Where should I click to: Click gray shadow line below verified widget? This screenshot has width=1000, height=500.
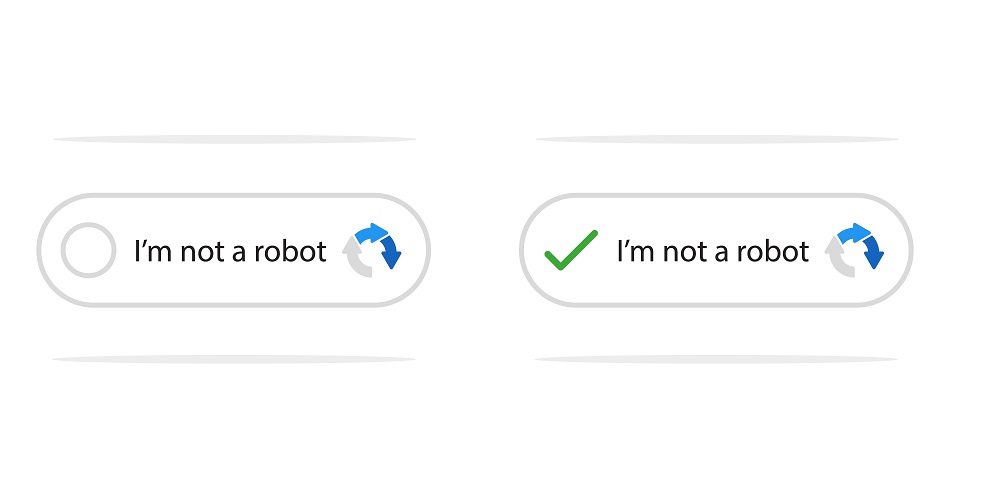tap(717, 360)
